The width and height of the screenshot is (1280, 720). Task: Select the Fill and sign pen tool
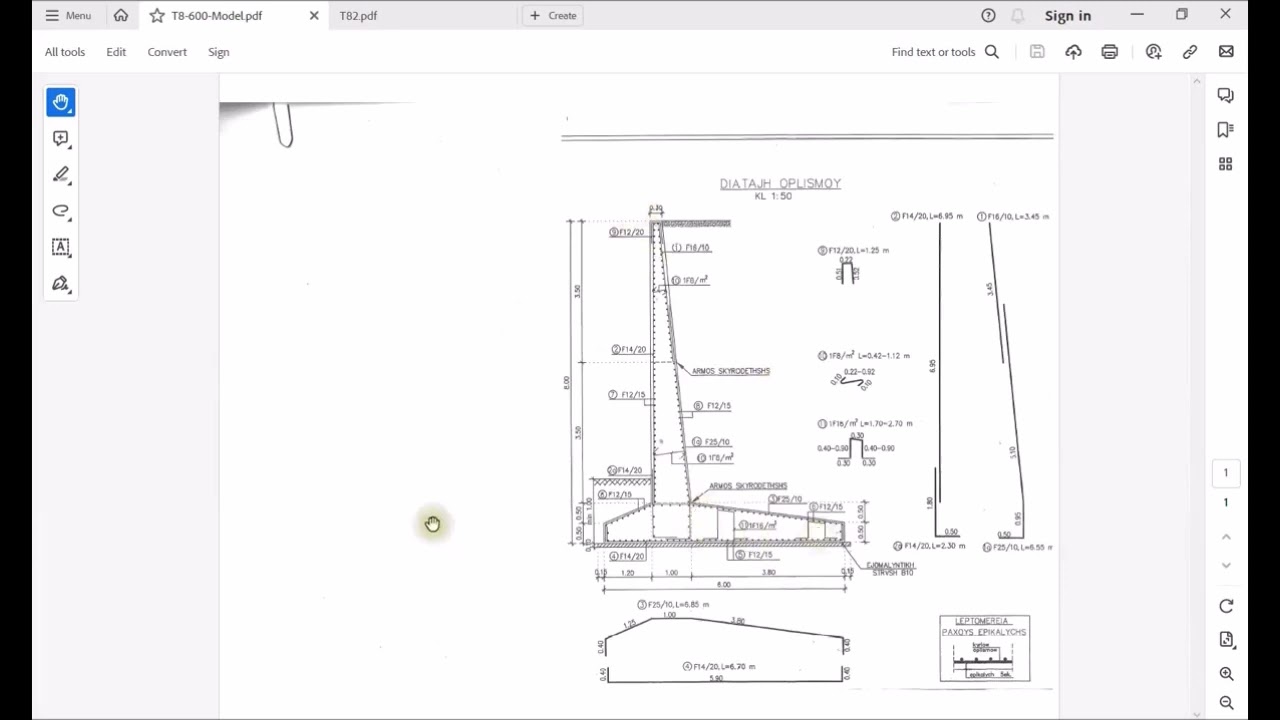[x=61, y=284]
